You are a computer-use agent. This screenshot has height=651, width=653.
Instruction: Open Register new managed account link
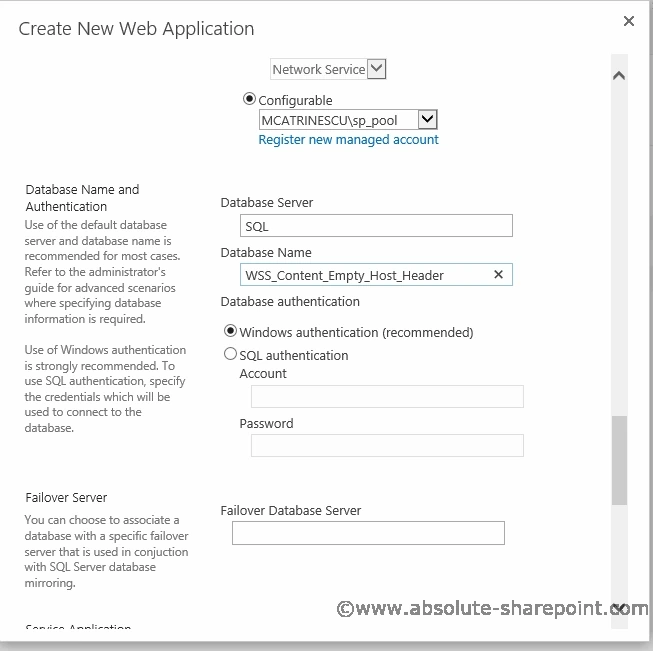click(348, 140)
